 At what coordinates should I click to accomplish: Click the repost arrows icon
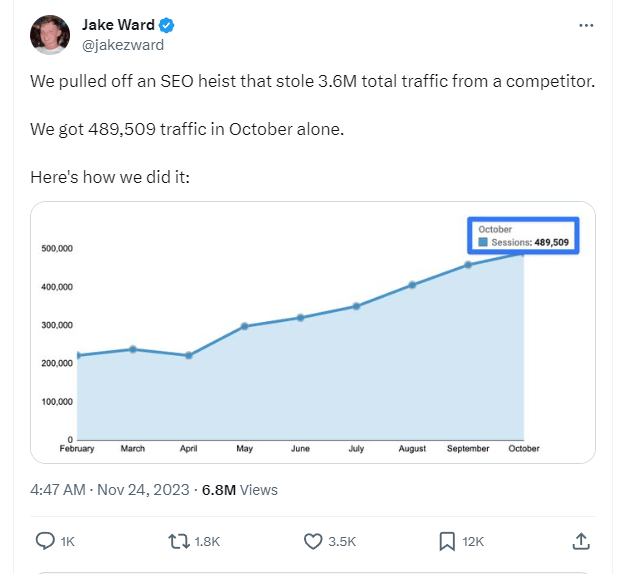[x=179, y=541]
